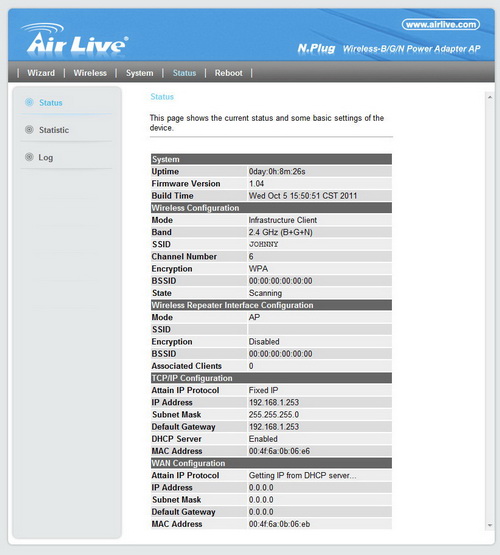Go to the Log page

pos(46,158)
